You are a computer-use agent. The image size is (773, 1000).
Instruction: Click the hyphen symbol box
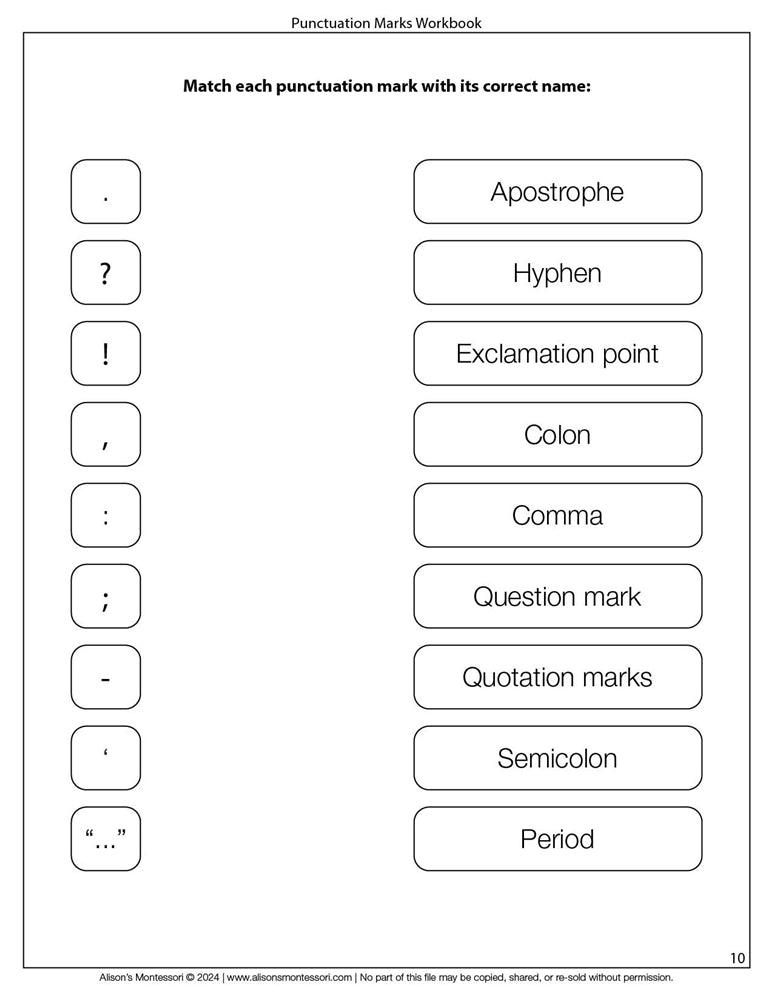pyautogui.click(x=105, y=678)
